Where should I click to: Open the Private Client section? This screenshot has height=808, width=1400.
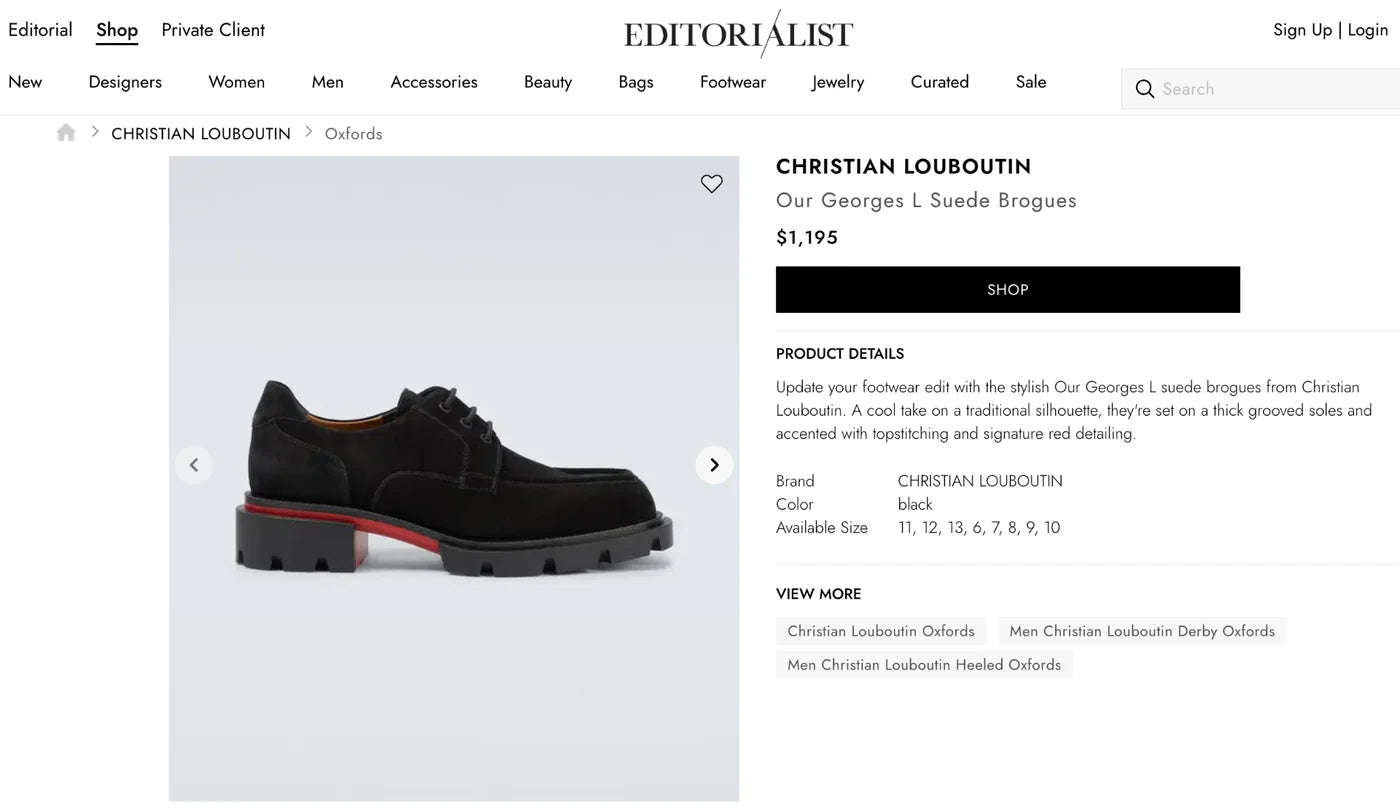coord(212,30)
